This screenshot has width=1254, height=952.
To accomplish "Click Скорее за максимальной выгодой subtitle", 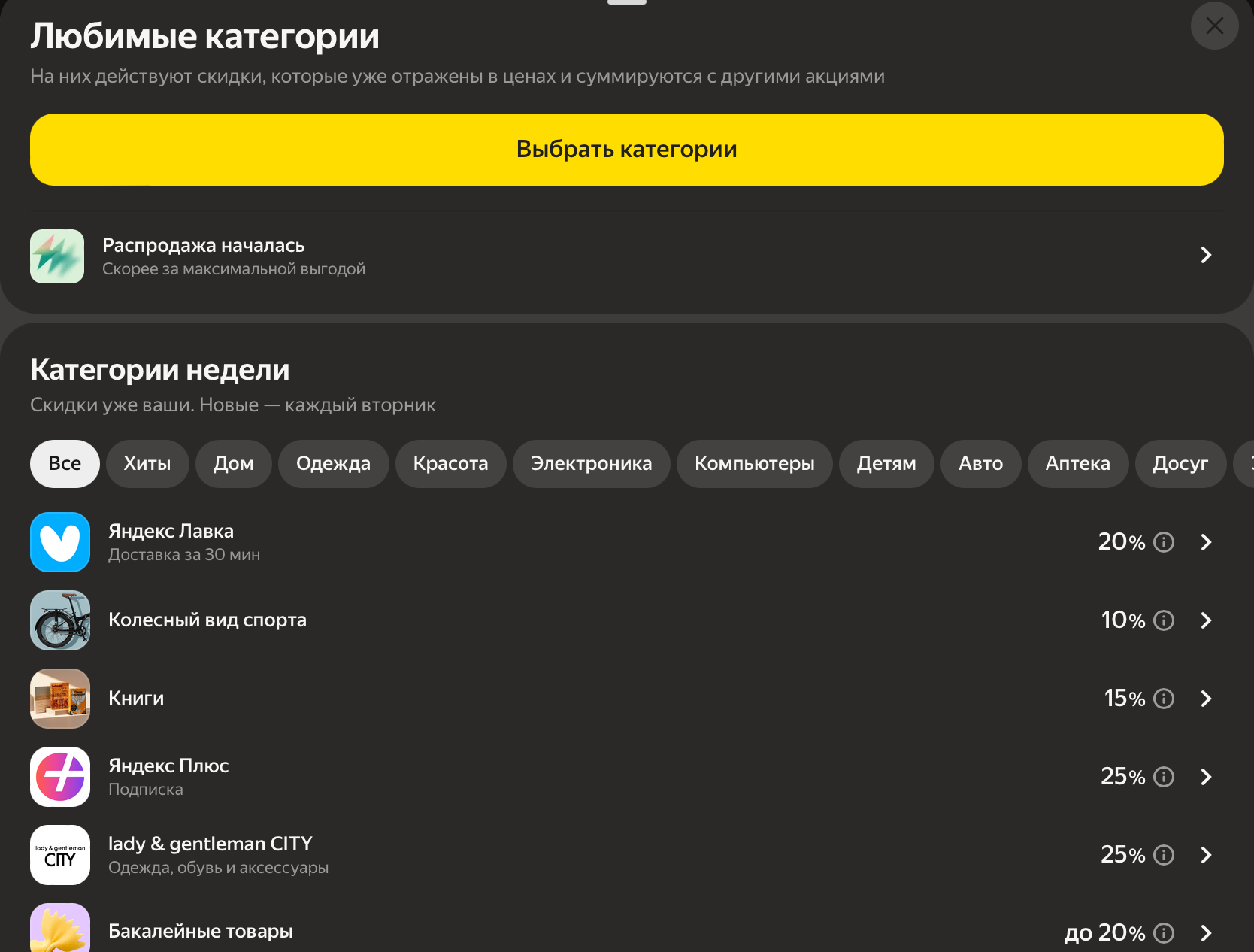I will [x=234, y=269].
